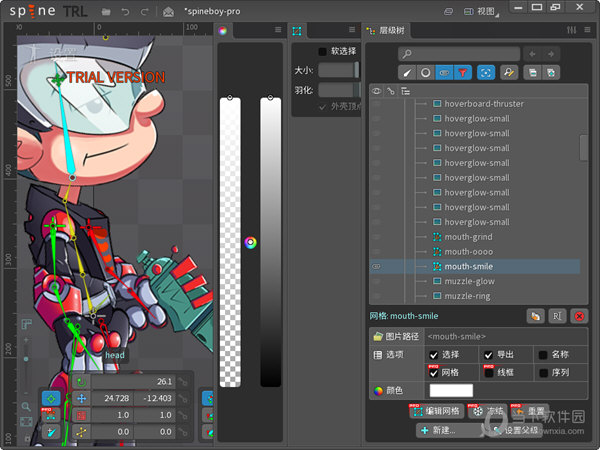Toggle 导出 export checkbox
Image resolution: width=600 pixels, height=450 pixels.
click(488, 355)
